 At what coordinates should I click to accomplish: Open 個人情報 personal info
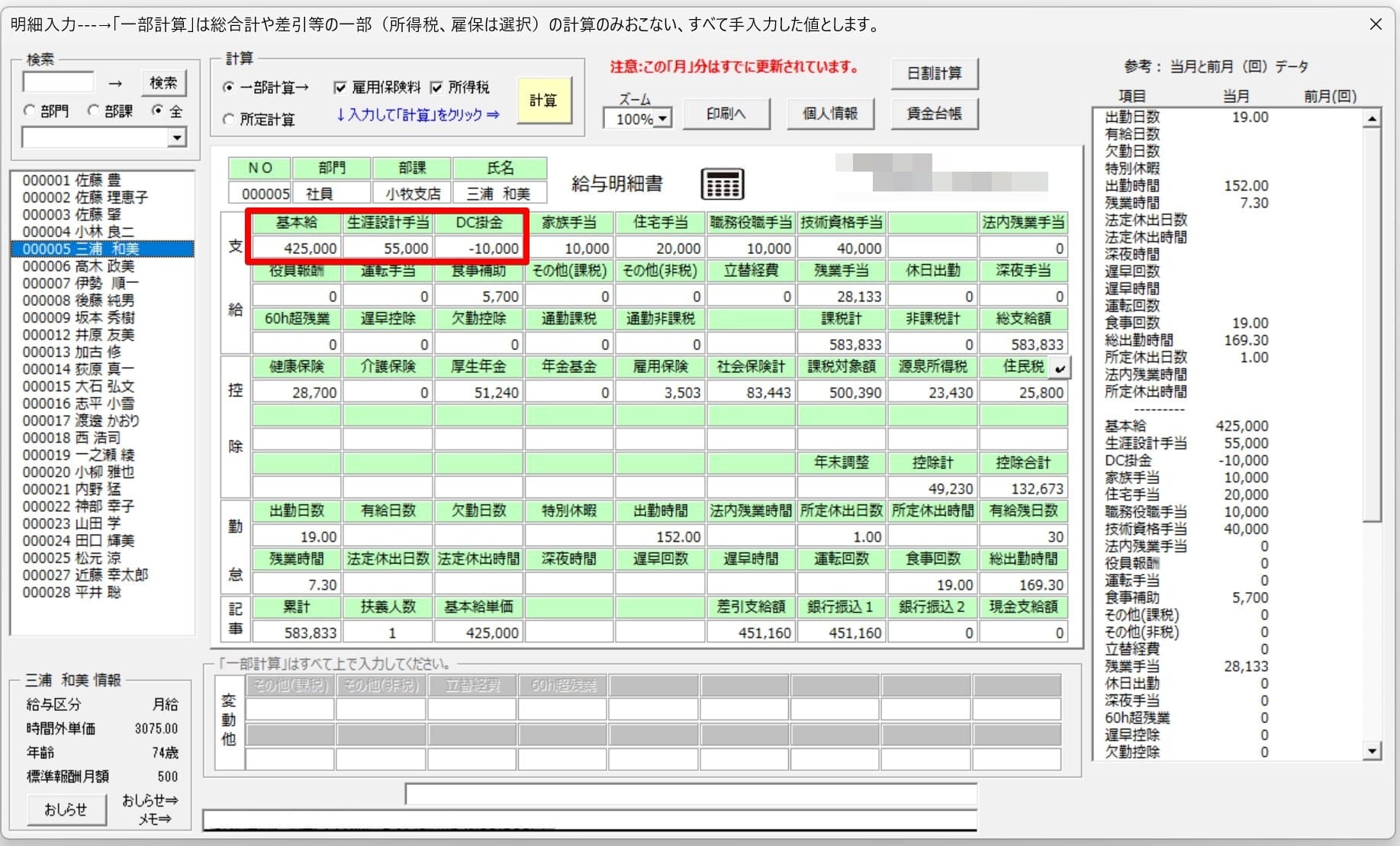(x=829, y=114)
